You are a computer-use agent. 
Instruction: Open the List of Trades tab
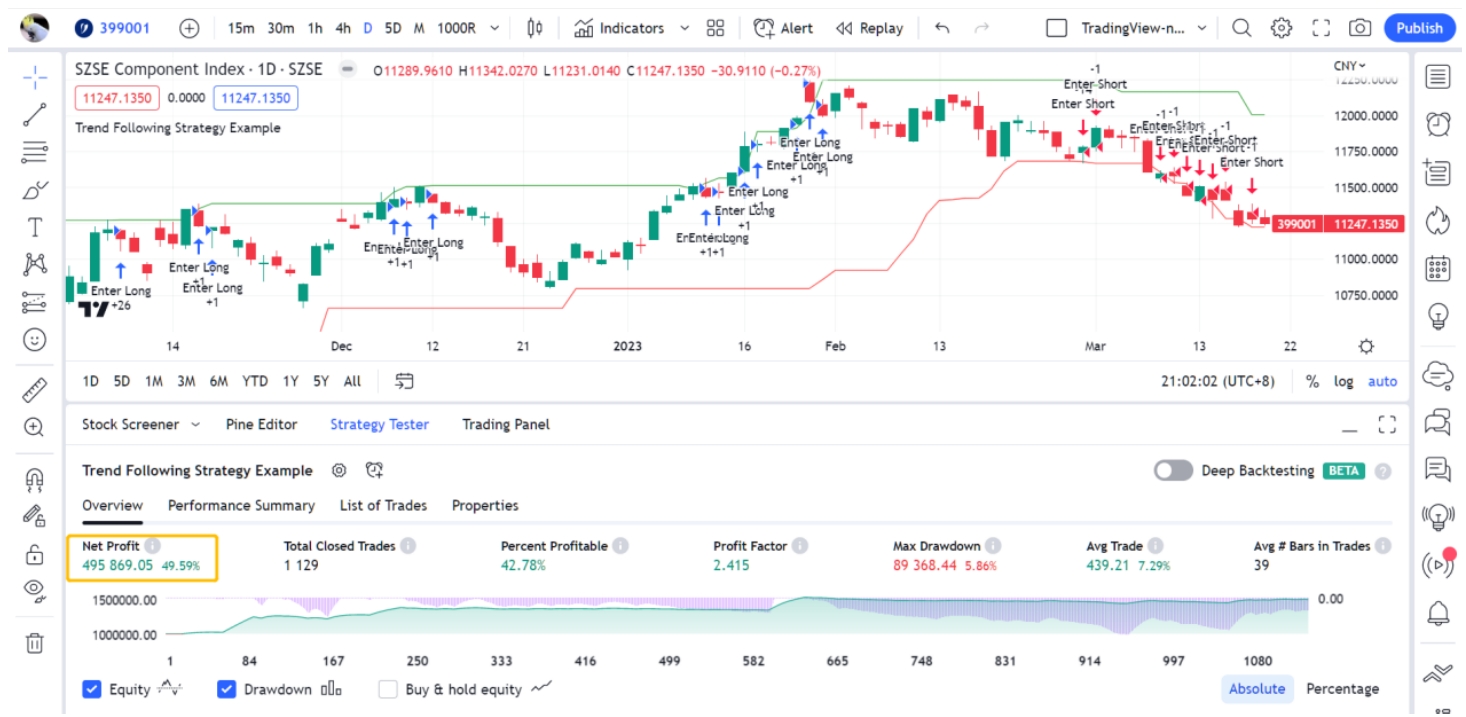click(x=383, y=505)
